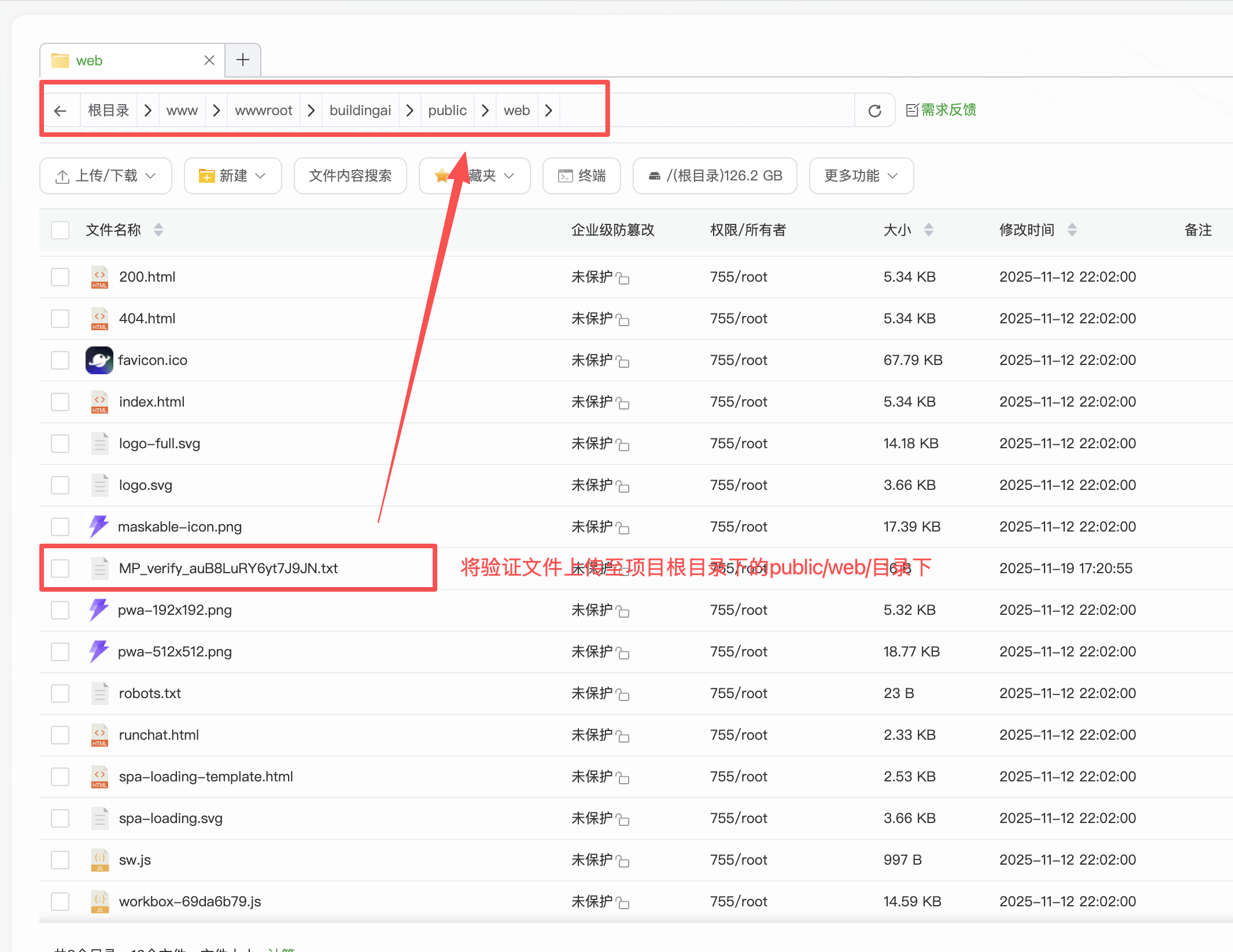Open the 终端 terminal
Viewport: 1233px width, 952px height.
[581, 175]
